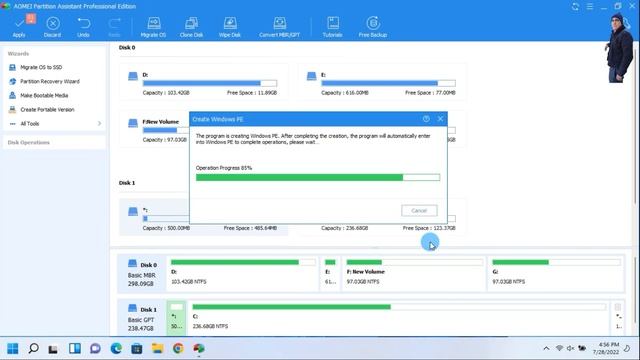640x360 pixels.
Task: Select Disk 0 Basic MBR in disk map
Action: click(x=141, y=273)
